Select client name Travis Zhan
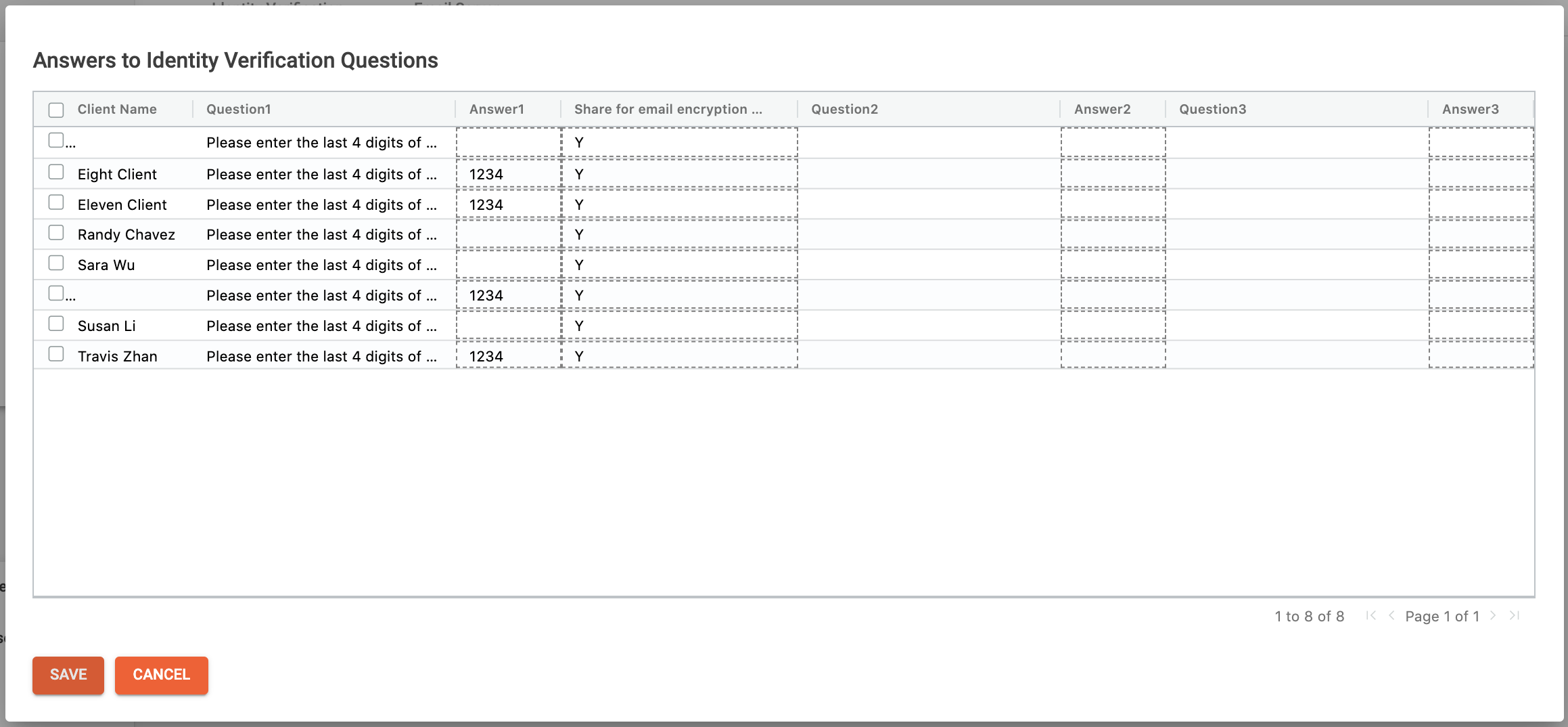Screen dimensions: 1568x727 click(118, 356)
